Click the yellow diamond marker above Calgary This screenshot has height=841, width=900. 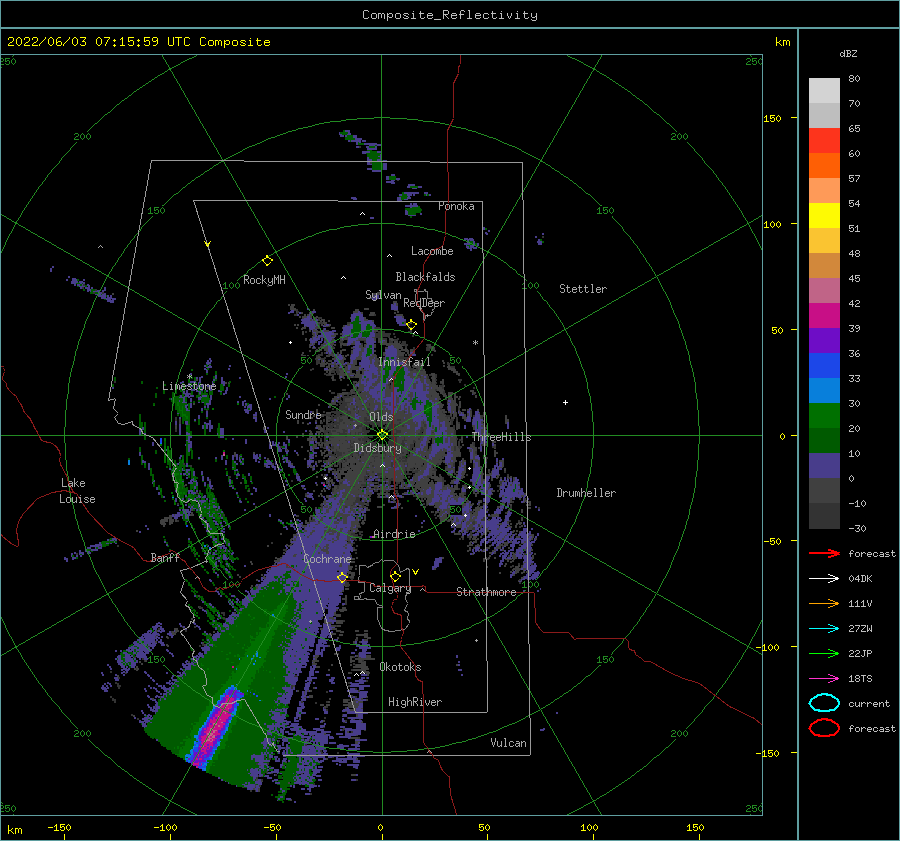coord(395,576)
